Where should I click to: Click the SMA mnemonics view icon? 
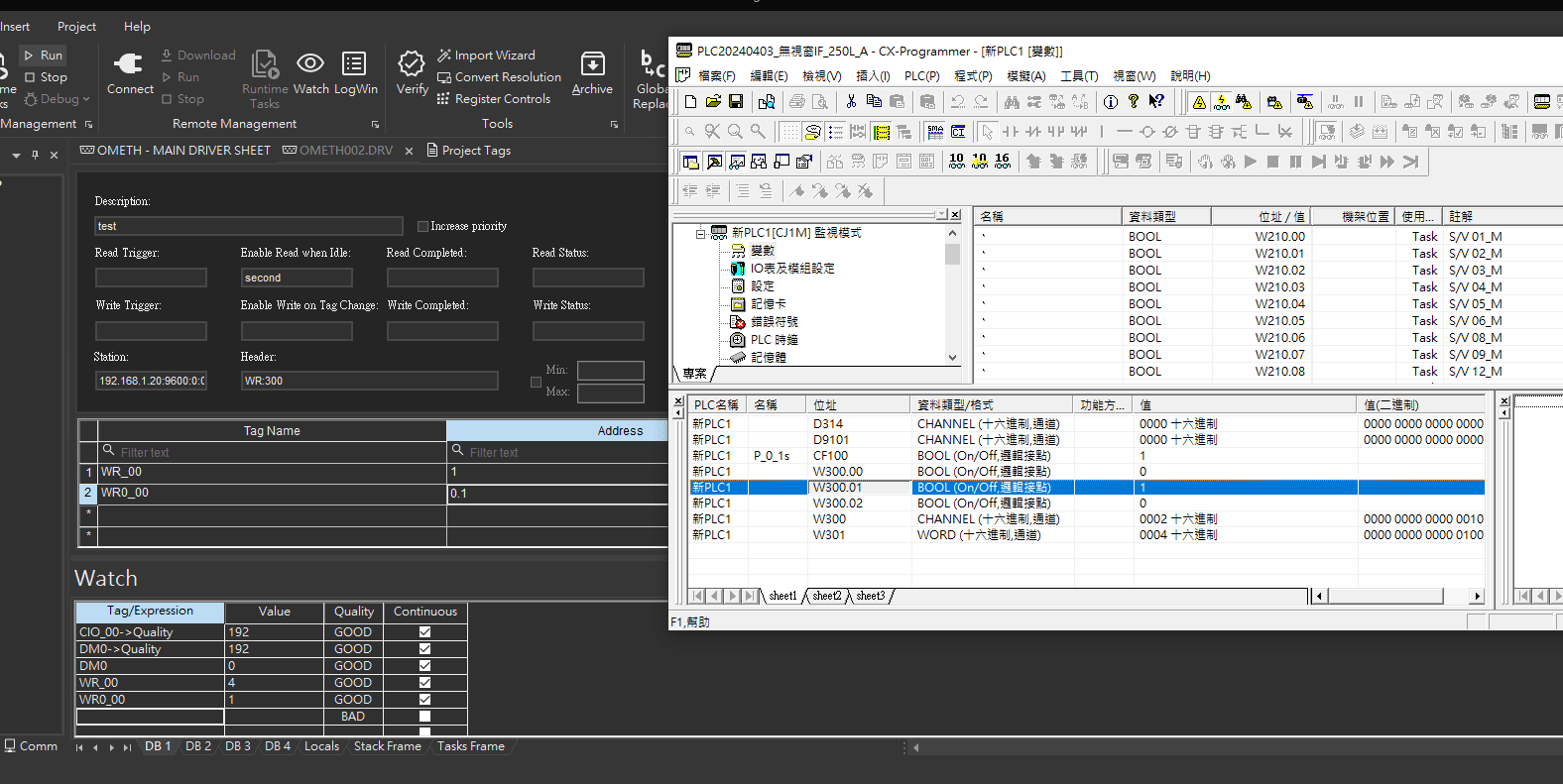tap(935, 131)
